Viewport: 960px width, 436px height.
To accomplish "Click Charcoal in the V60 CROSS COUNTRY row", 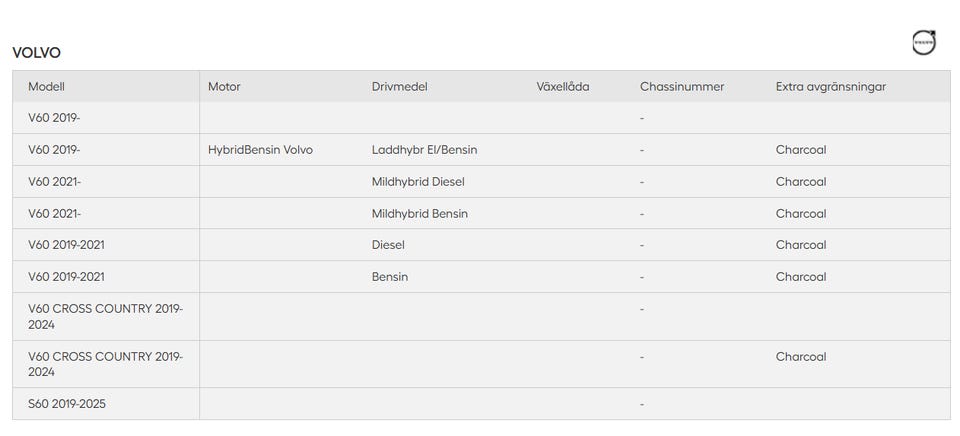I will [x=801, y=356].
